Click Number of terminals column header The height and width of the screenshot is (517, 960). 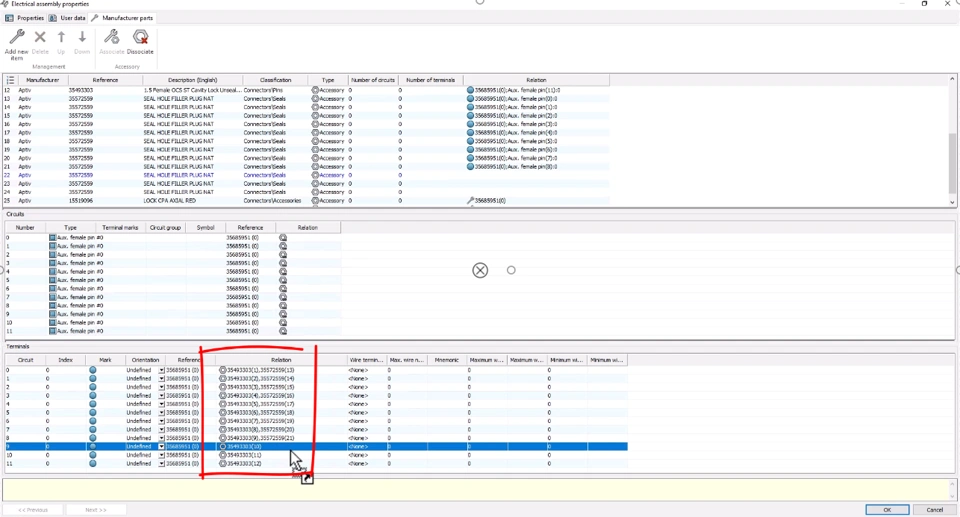430,80
